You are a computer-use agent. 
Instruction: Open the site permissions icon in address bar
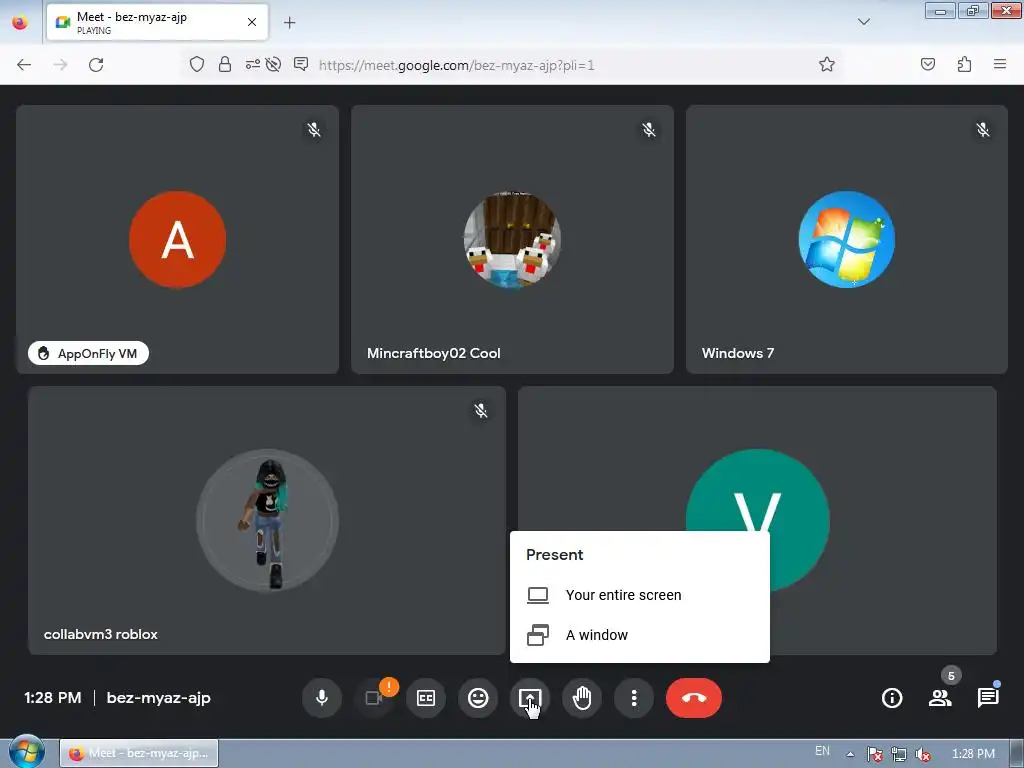click(x=252, y=64)
